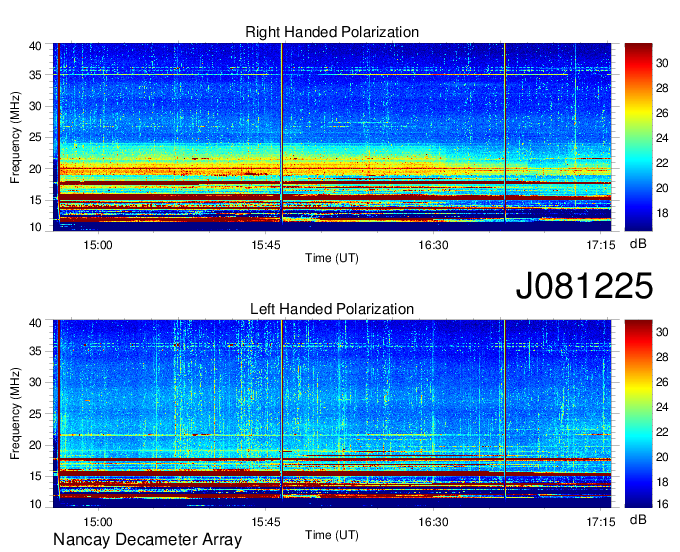The image size is (680, 552).
Task: Click the 28 dB label on Left Handed color bar
Action: click(x=662, y=357)
